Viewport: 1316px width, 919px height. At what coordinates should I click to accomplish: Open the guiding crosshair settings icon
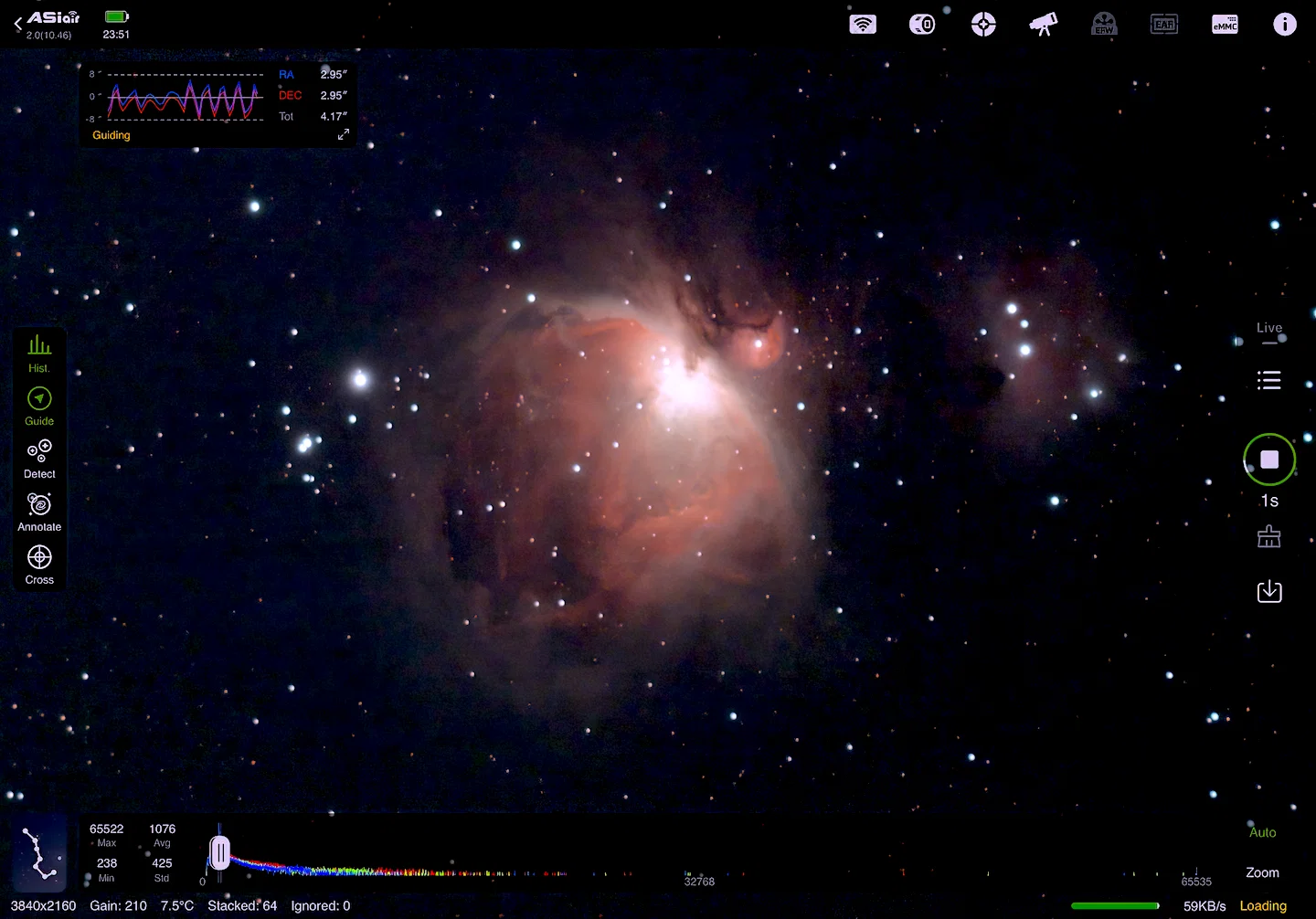point(983,25)
